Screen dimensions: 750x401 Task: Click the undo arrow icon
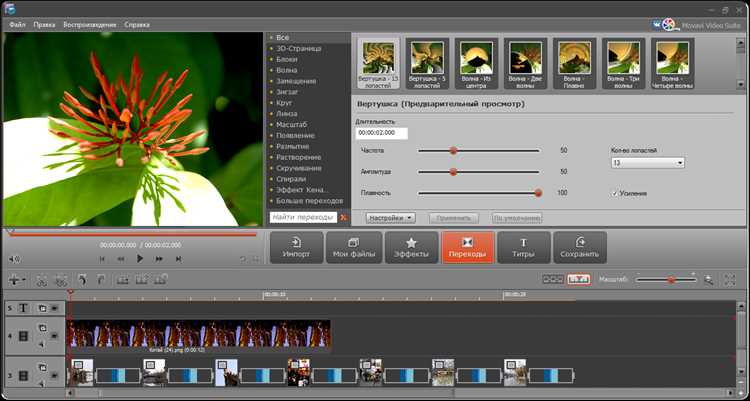coord(82,280)
